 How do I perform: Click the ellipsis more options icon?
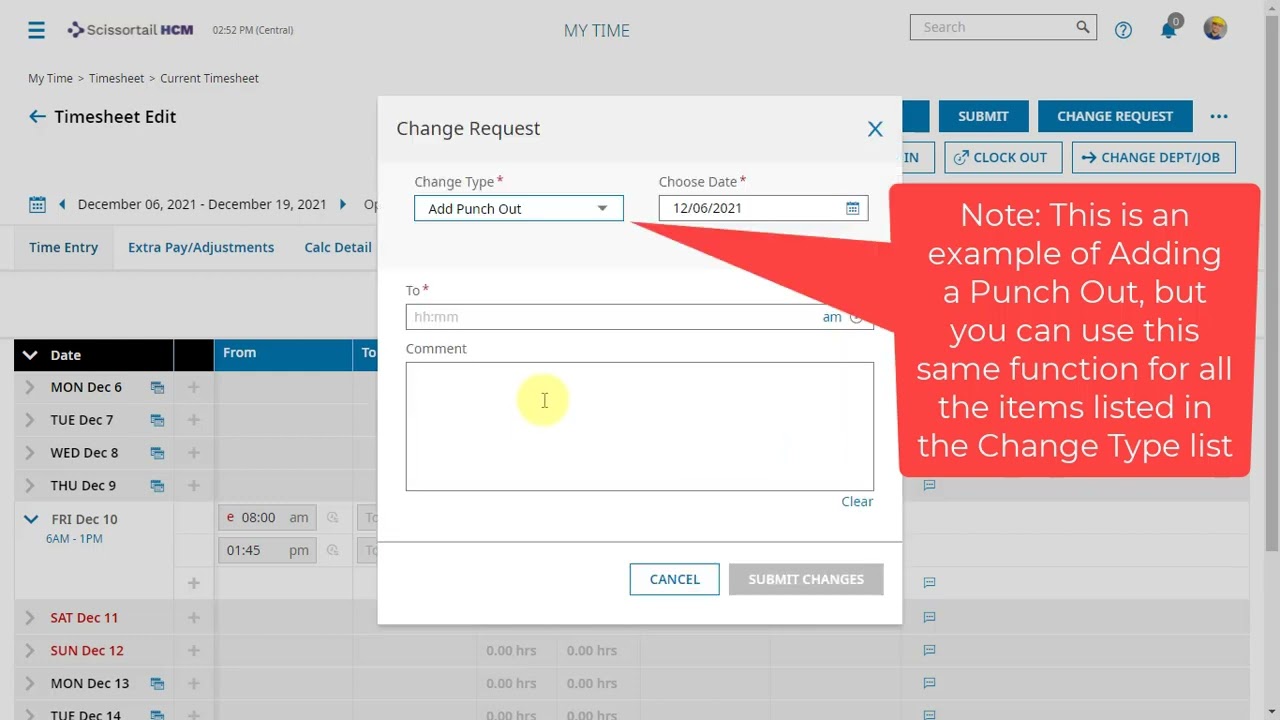click(1219, 116)
